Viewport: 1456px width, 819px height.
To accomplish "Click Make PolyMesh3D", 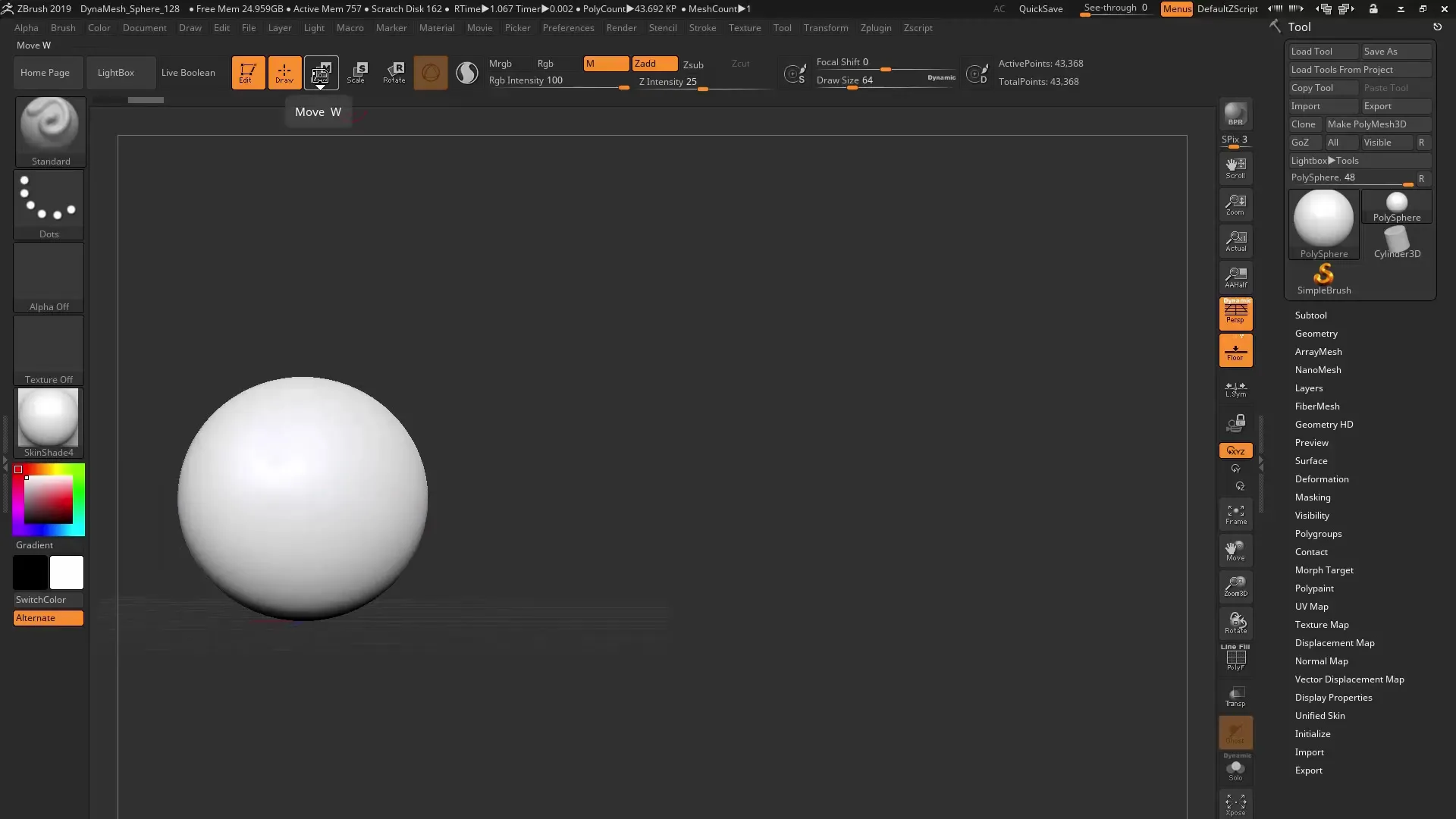I will (1377, 124).
